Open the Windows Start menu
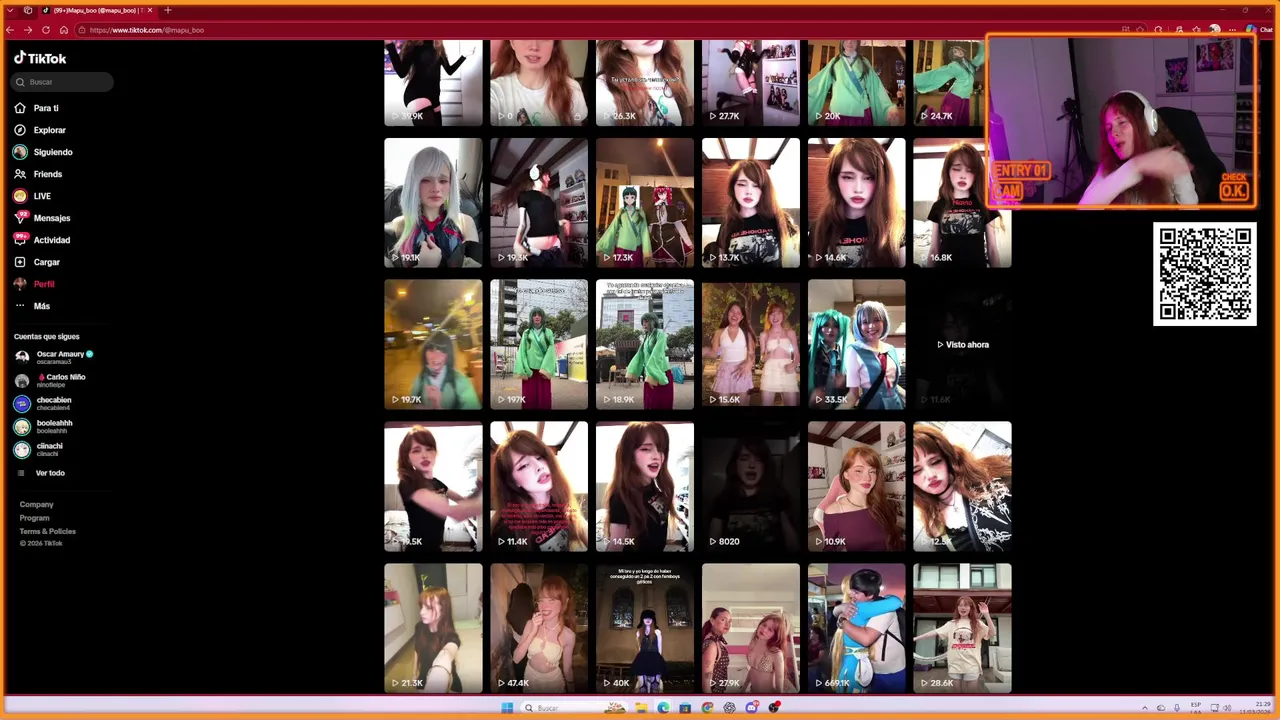The height and width of the screenshot is (720, 1280). tap(507, 708)
